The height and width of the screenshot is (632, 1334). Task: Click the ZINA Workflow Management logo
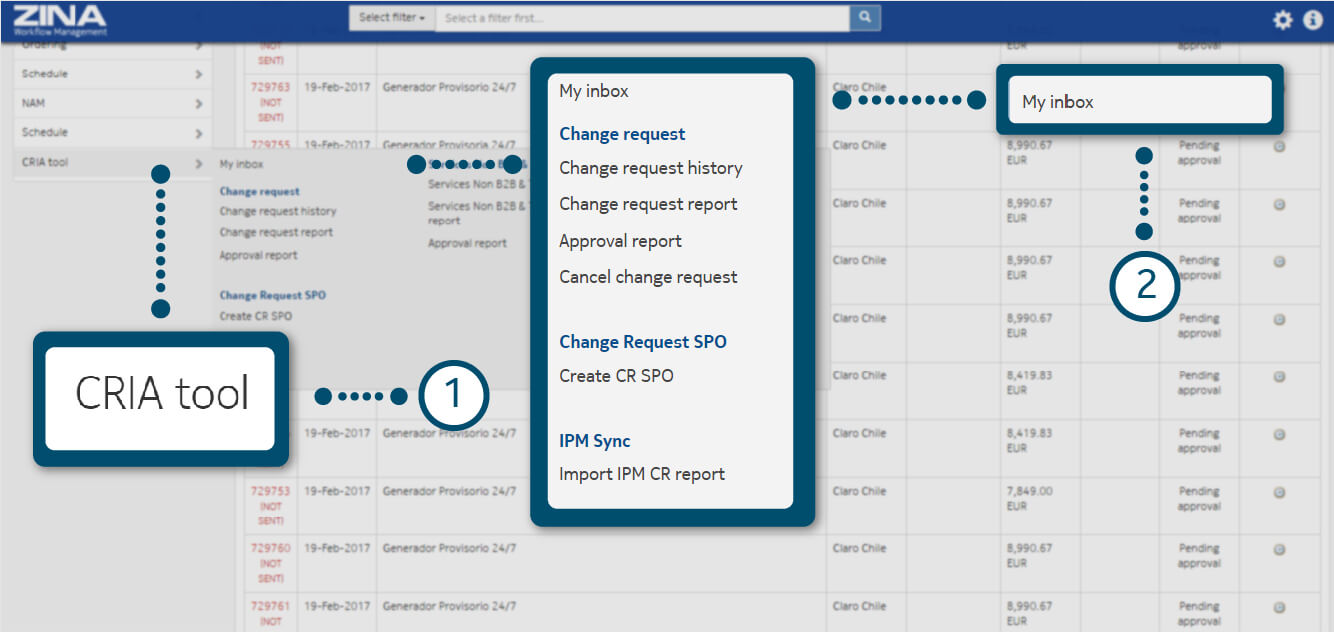(60, 19)
